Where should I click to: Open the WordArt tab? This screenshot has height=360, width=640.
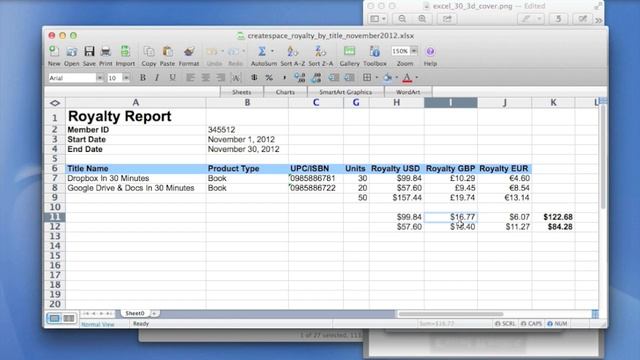[408, 92]
